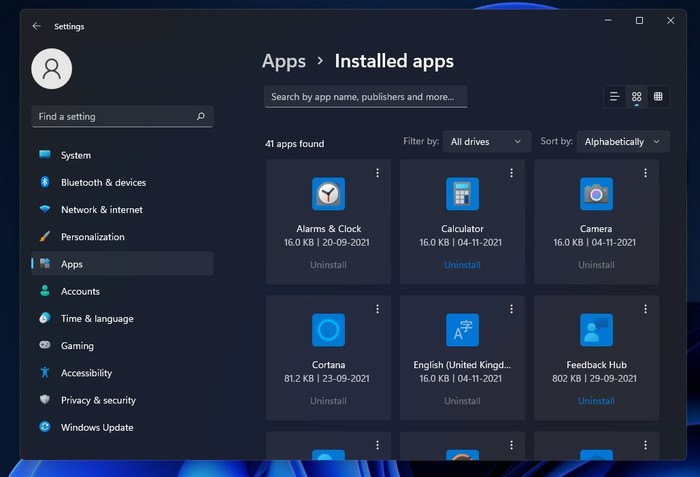Image resolution: width=700 pixels, height=477 pixels.
Task: Uninstall the Feedback Hub app
Action: (x=596, y=401)
